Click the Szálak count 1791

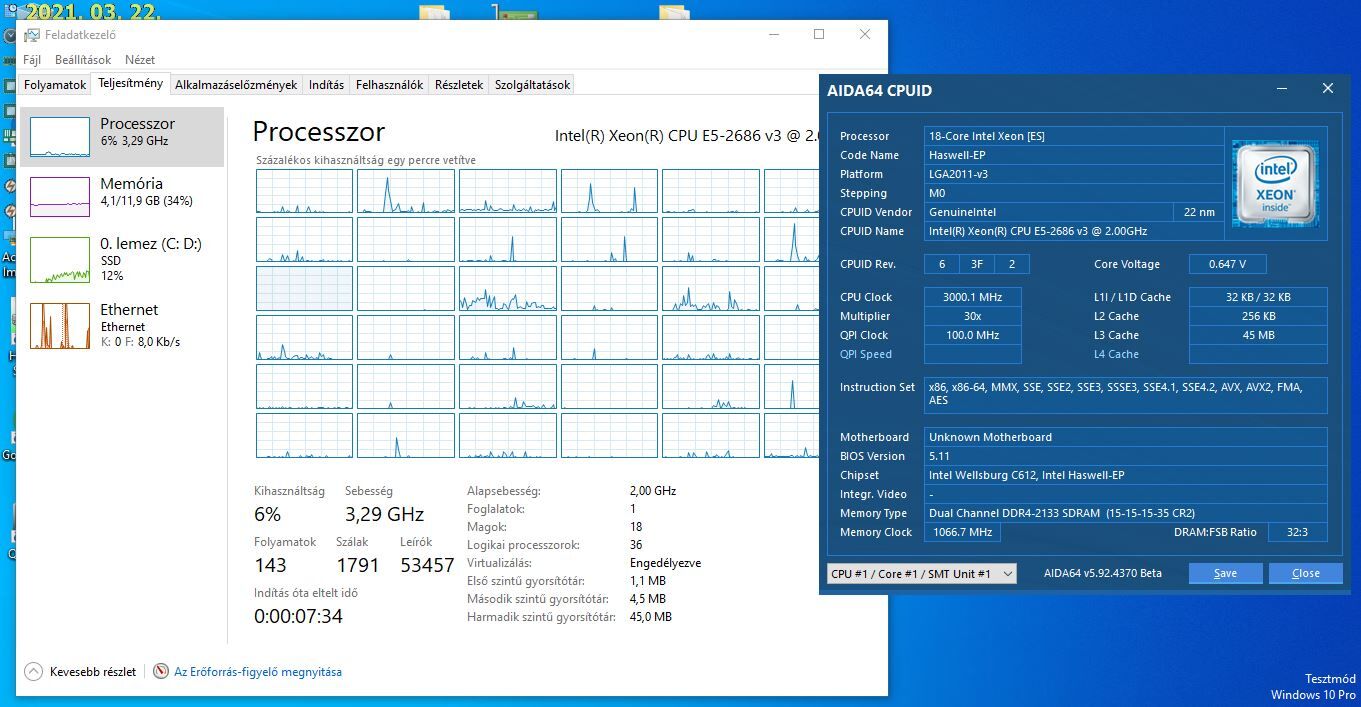(357, 565)
